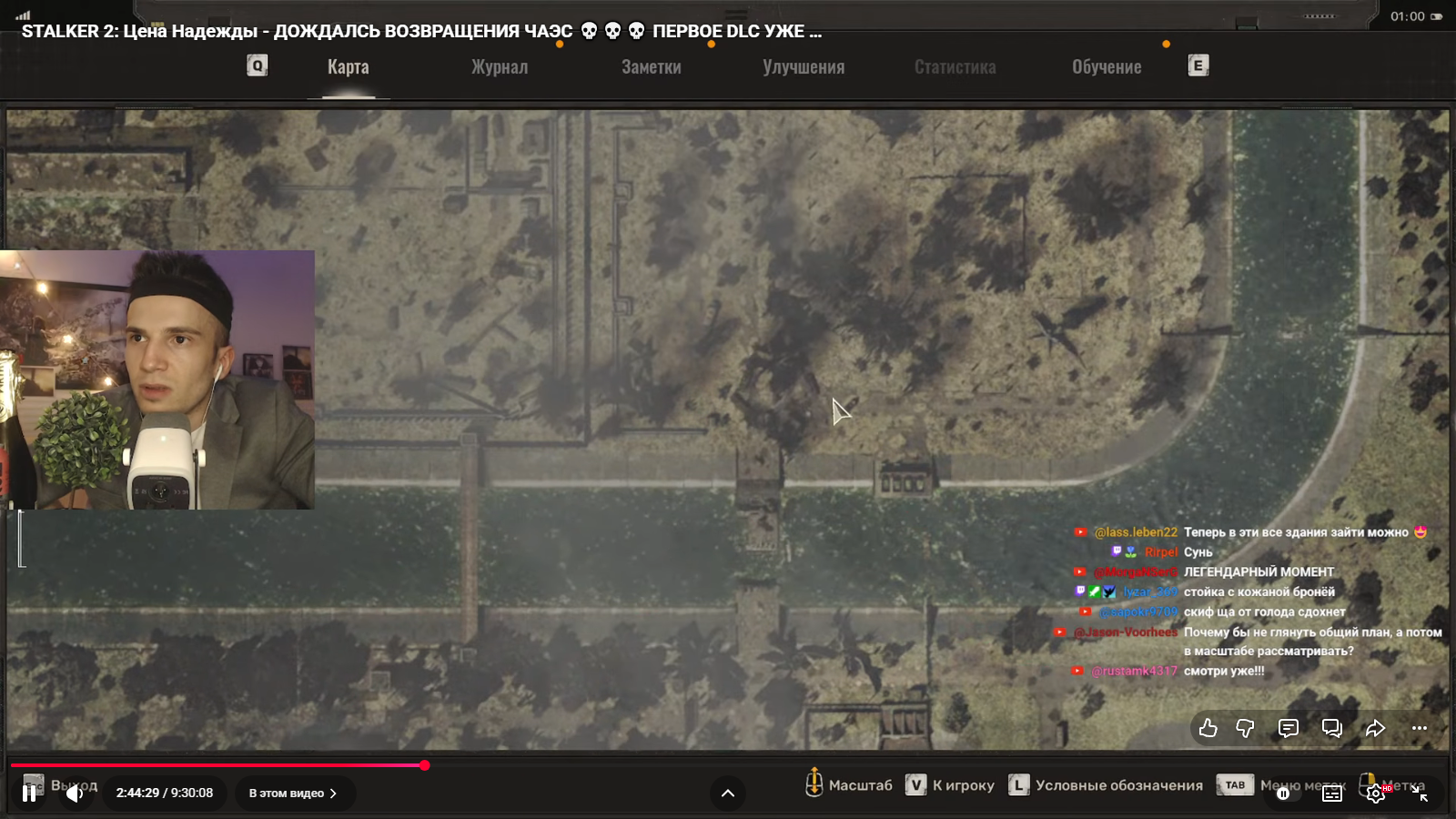1456x819 pixels.
Task: Click the Twitch badge beside Rirpel
Action: pyautogui.click(x=1117, y=551)
